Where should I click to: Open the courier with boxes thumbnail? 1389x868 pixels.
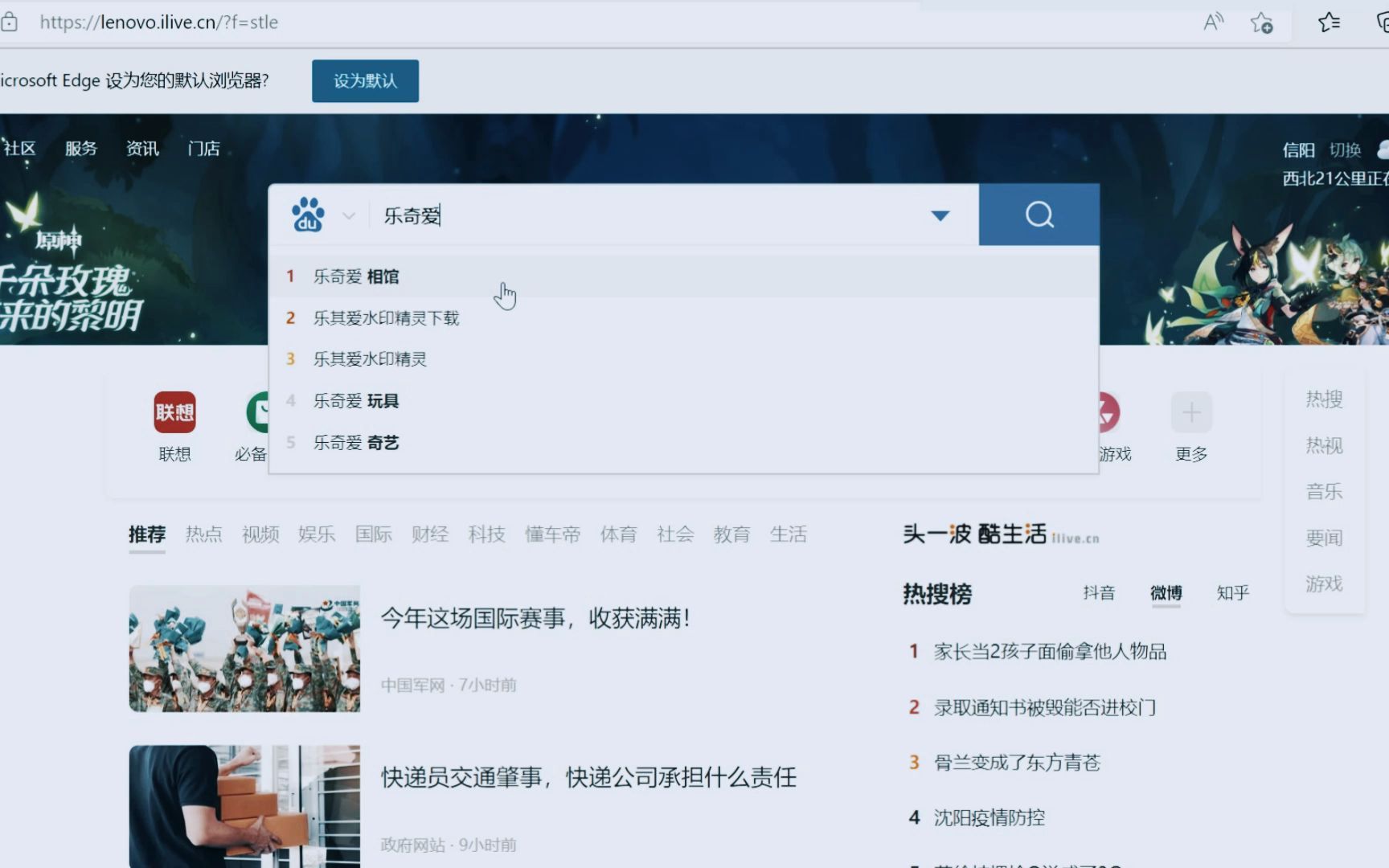pos(244,806)
